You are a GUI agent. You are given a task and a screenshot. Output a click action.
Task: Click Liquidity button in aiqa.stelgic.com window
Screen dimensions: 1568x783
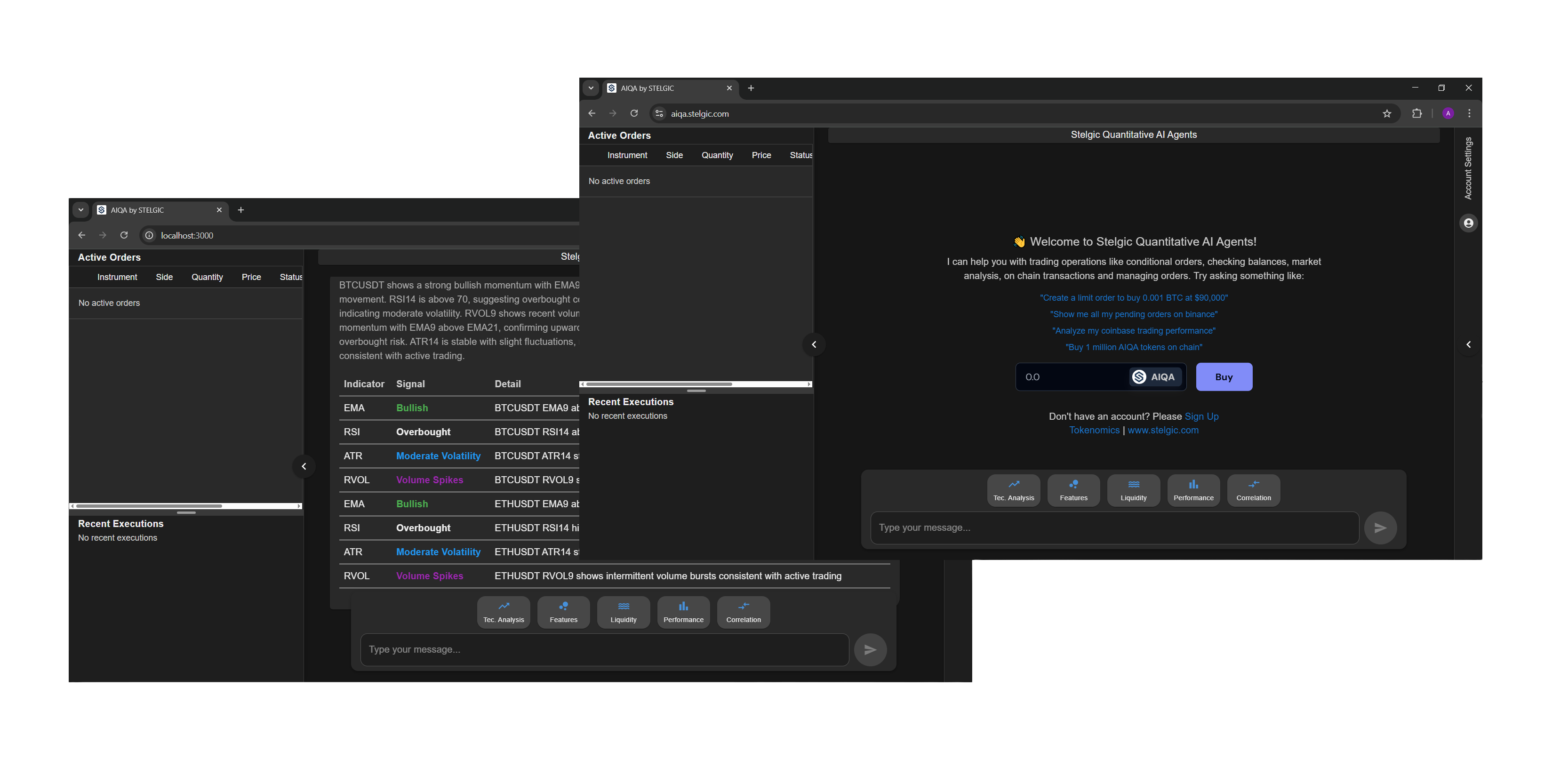[x=1133, y=490]
